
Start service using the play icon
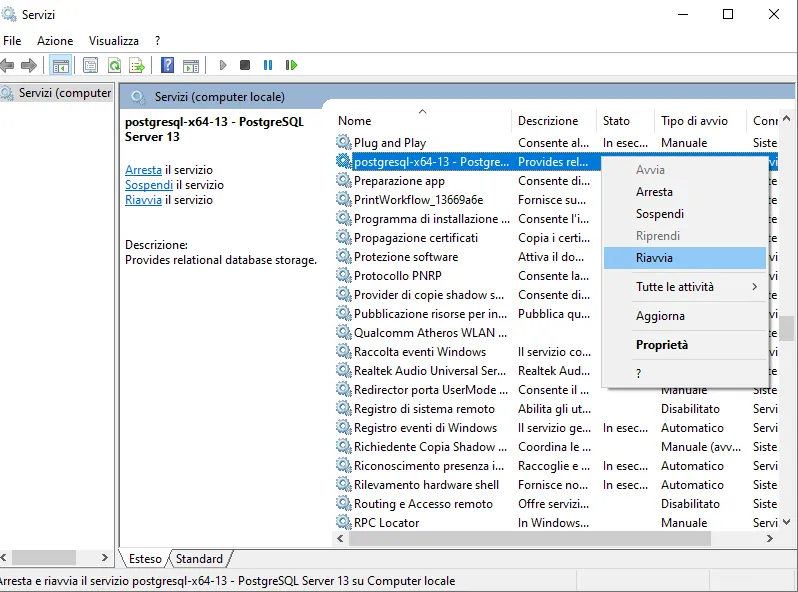(222, 65)
